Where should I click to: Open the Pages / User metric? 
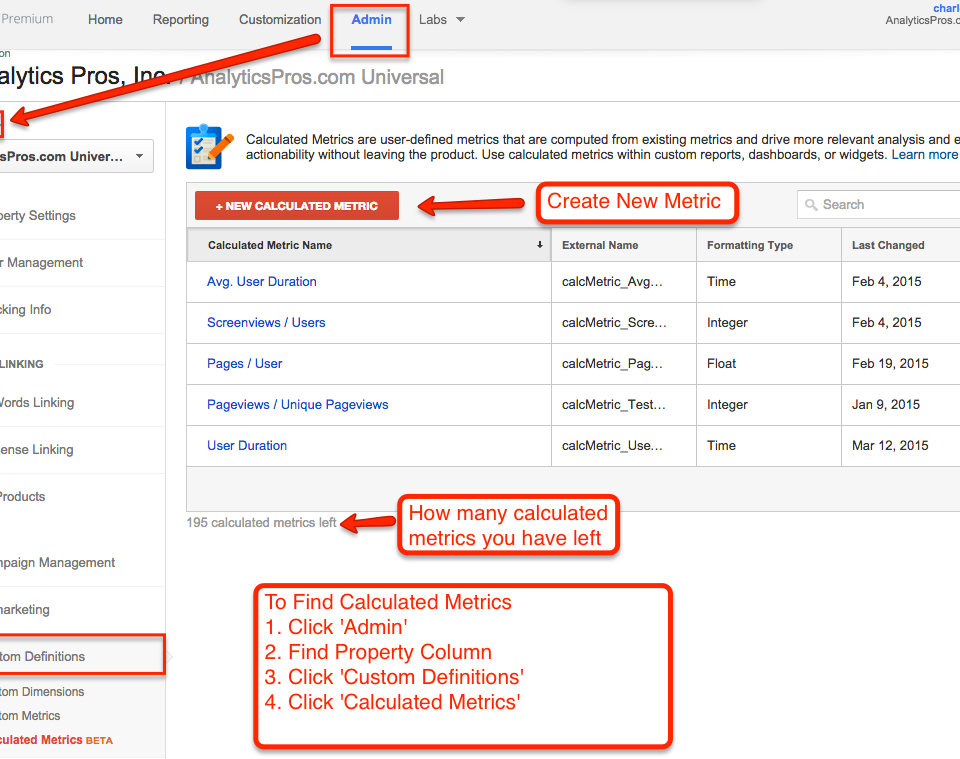point(244,364)
